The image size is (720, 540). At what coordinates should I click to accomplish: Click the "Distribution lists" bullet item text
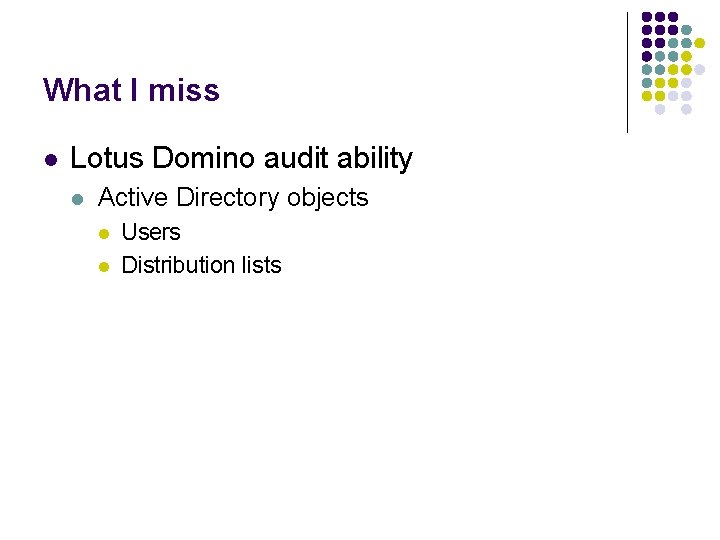pos(201,265)
